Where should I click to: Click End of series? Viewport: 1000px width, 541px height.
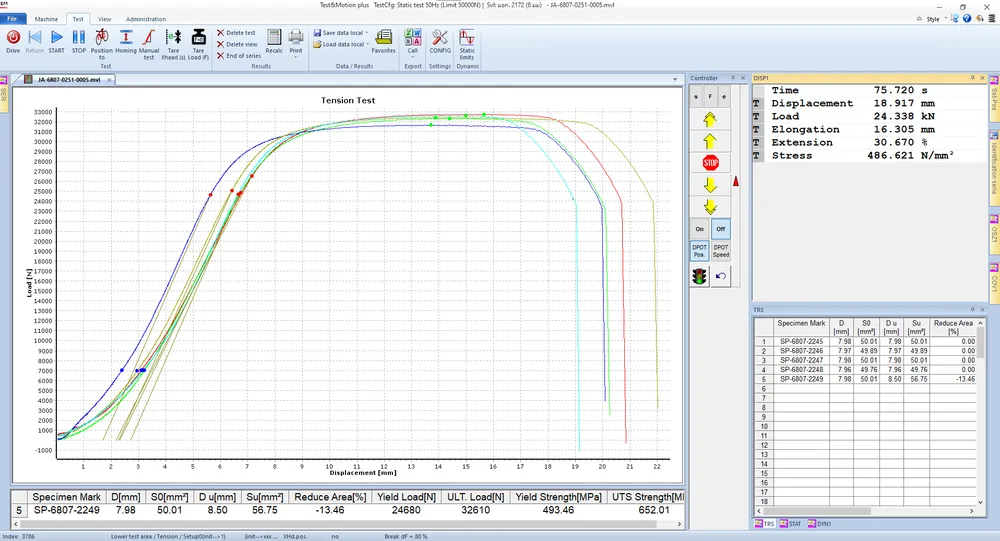click(x=239, y=56)
